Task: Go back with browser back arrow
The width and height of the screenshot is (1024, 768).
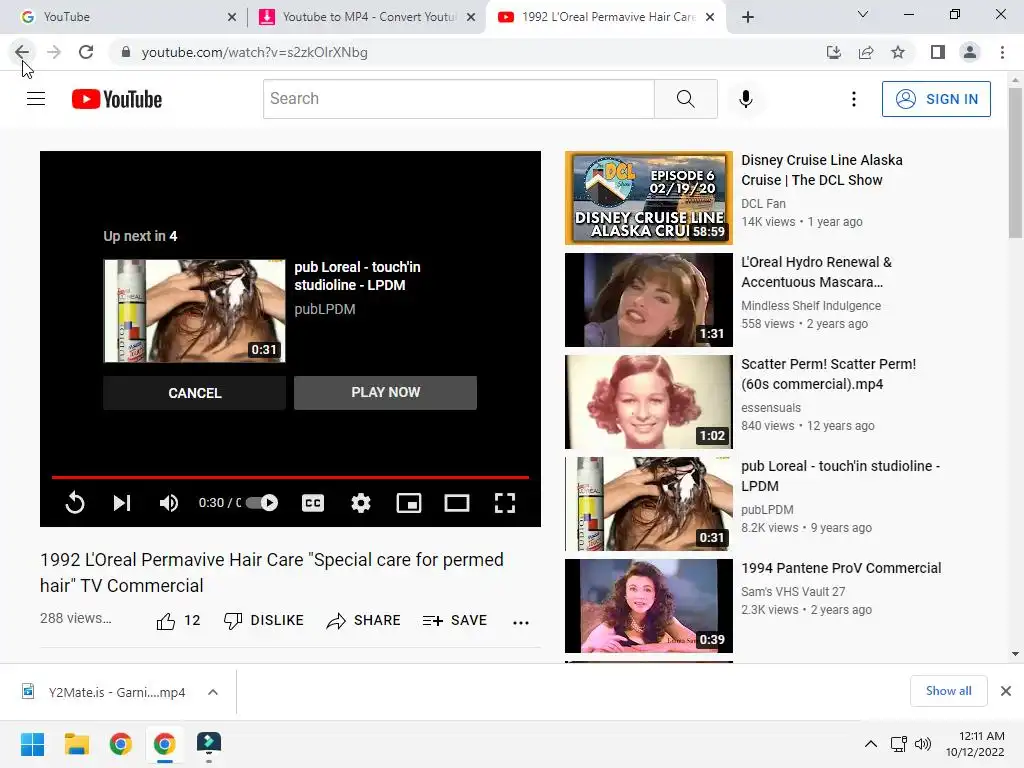Action: (22, 52)
